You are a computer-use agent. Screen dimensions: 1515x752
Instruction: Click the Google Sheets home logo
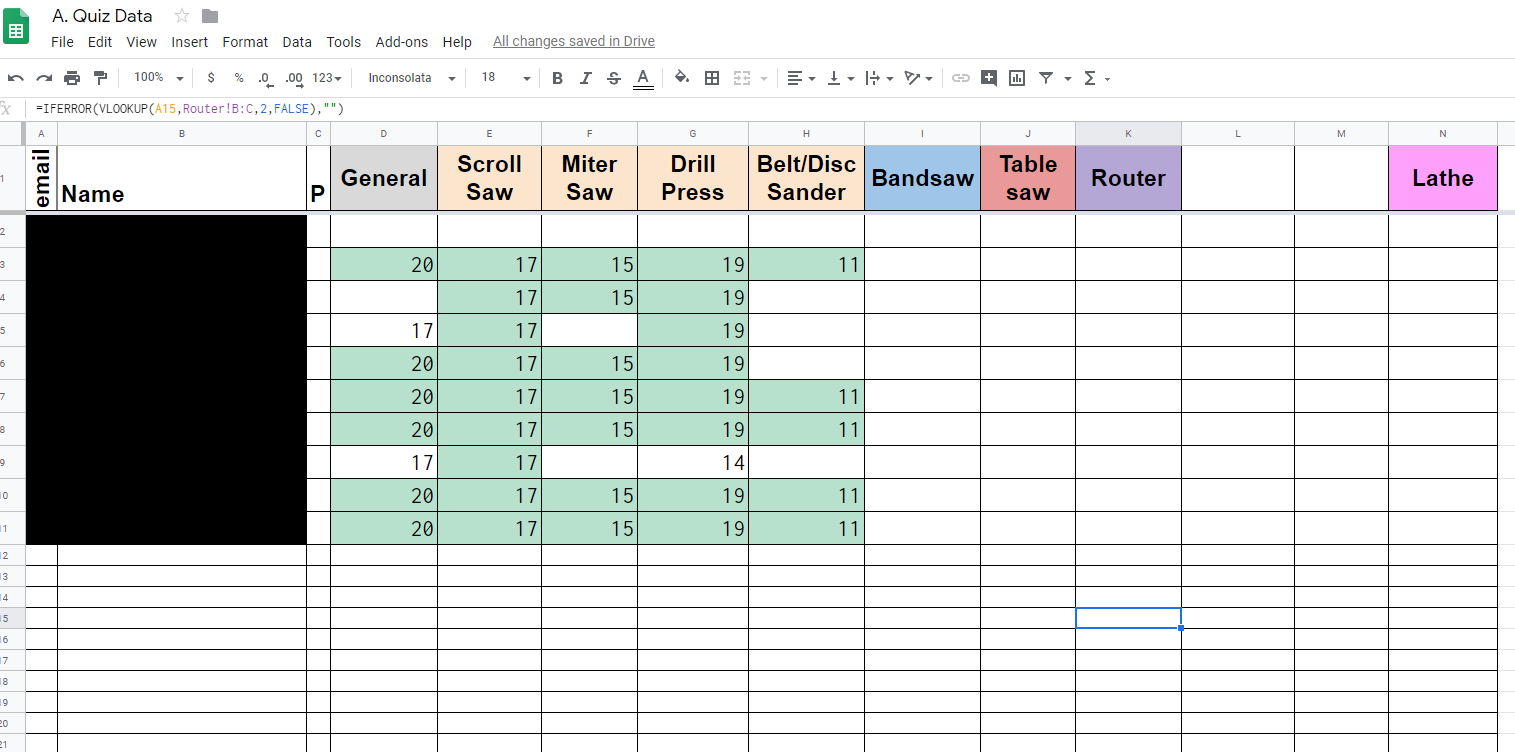pyautogui.click(x=17, y=27)
